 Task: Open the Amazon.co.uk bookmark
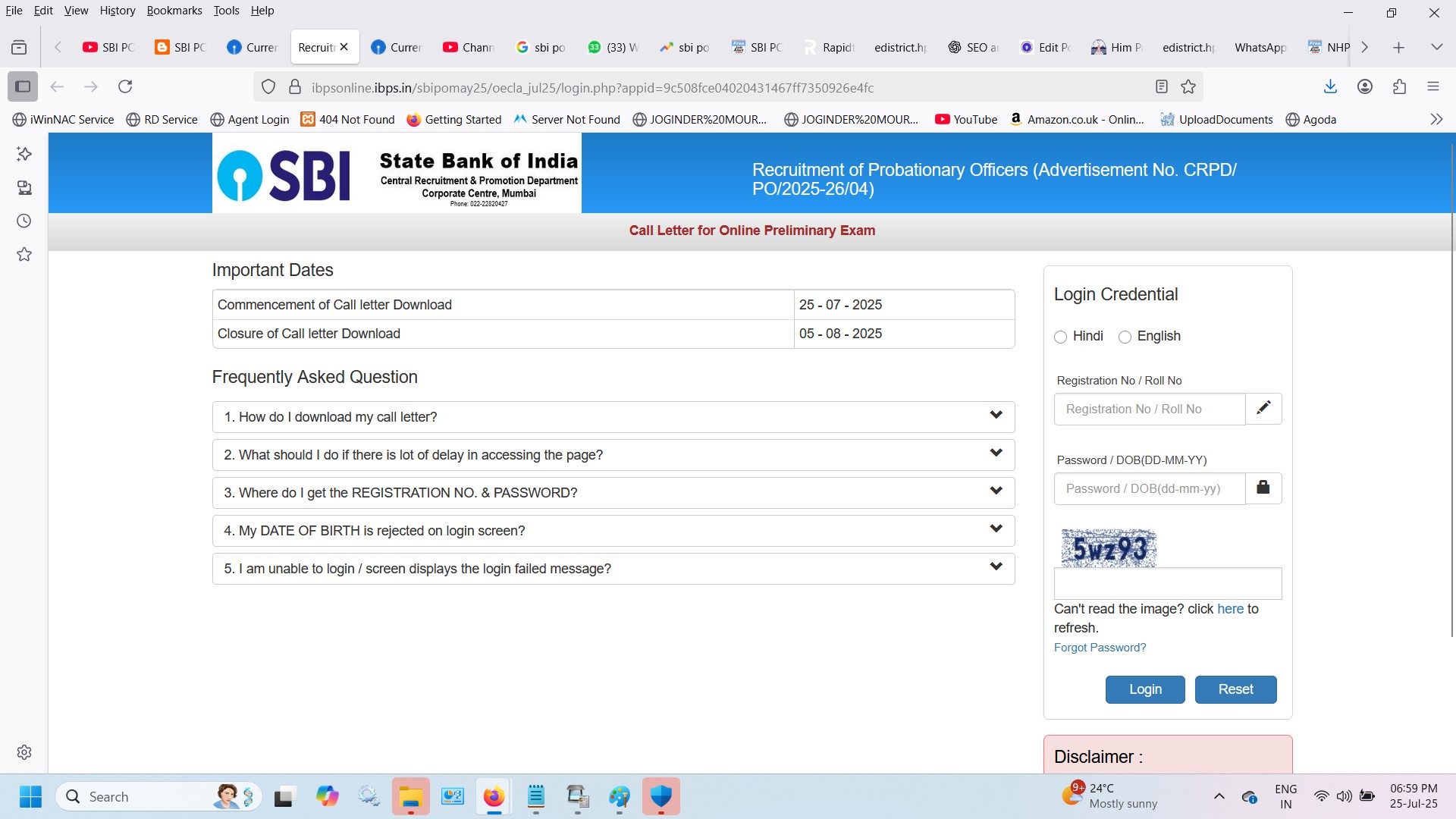(1077, 119)
